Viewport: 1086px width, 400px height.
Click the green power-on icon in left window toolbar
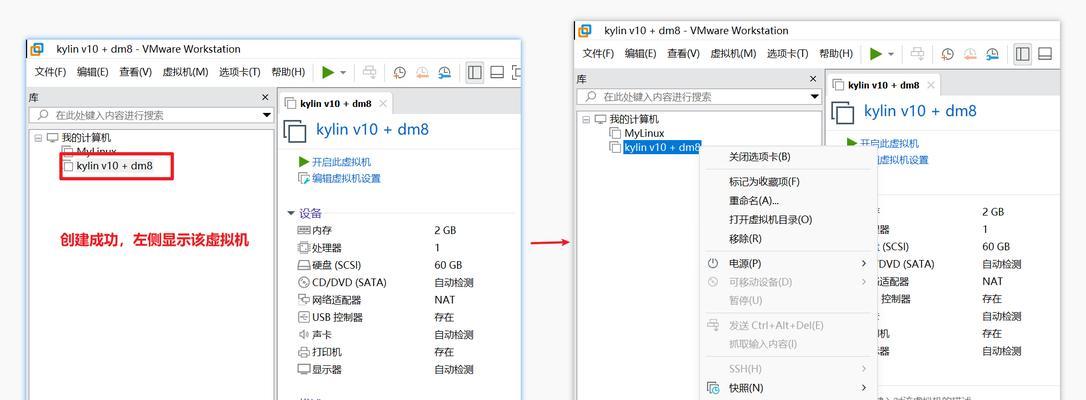coord(328,72)
